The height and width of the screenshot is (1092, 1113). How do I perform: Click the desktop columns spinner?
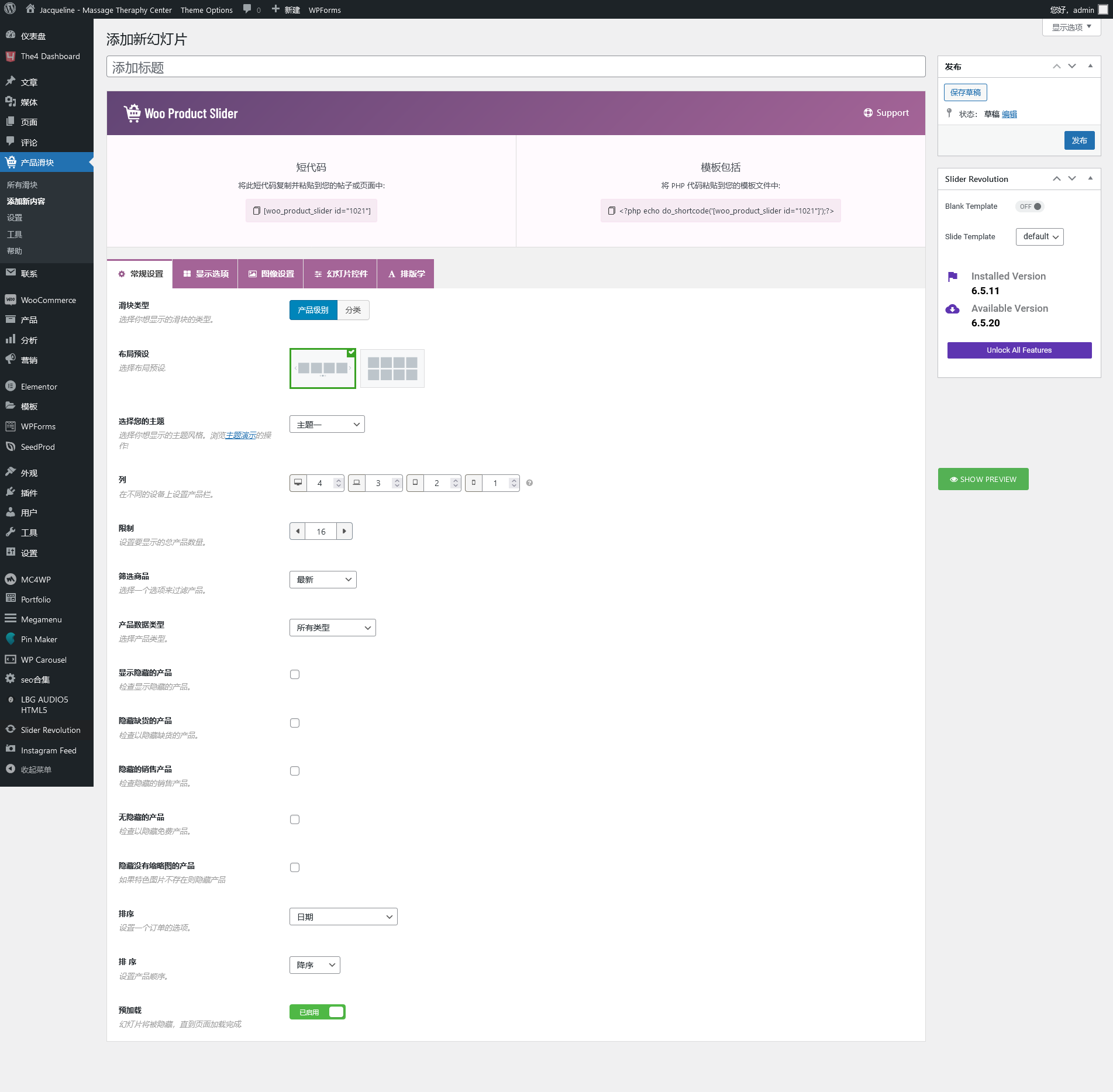coord(338,483)
